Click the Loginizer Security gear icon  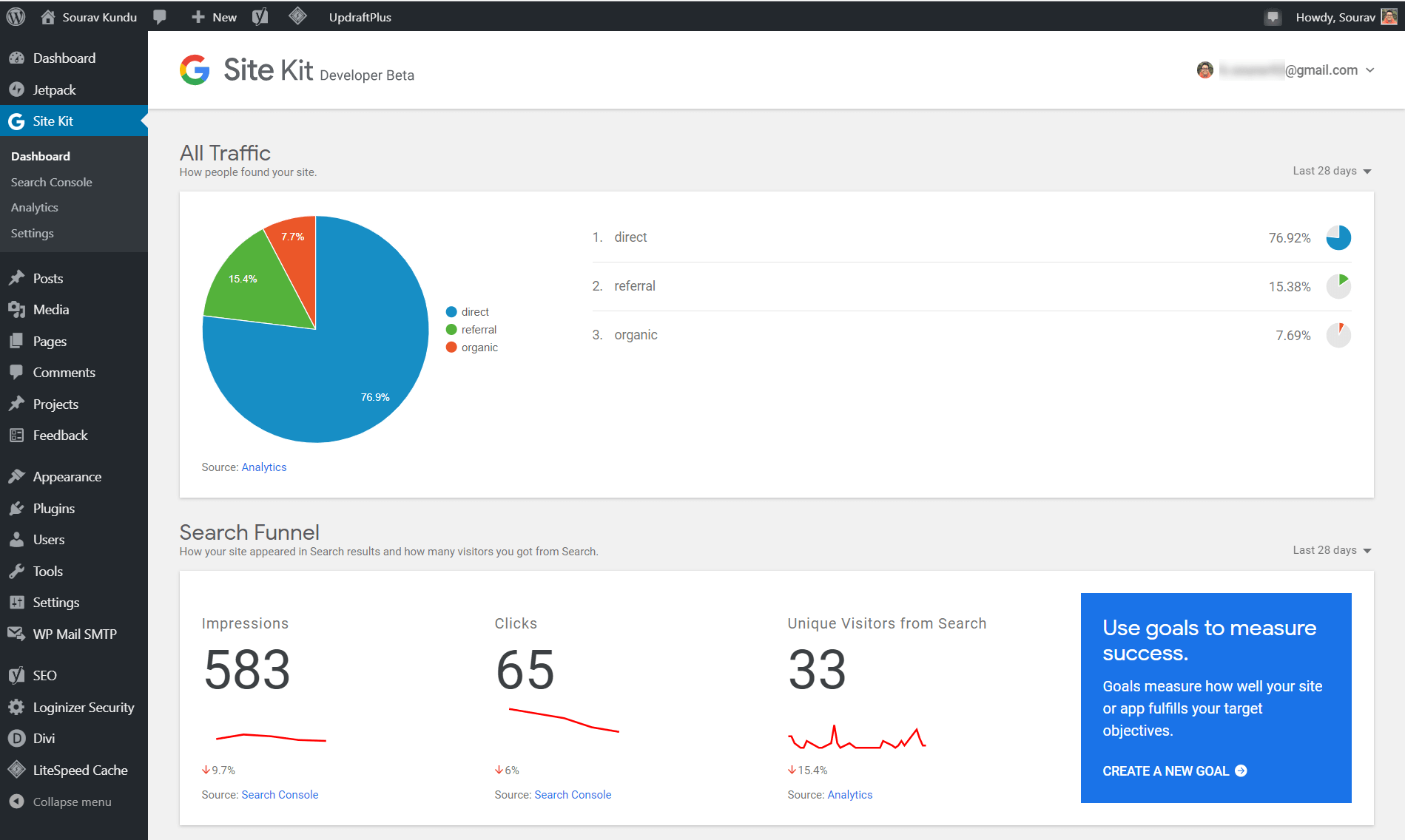[x=16, y=707]
